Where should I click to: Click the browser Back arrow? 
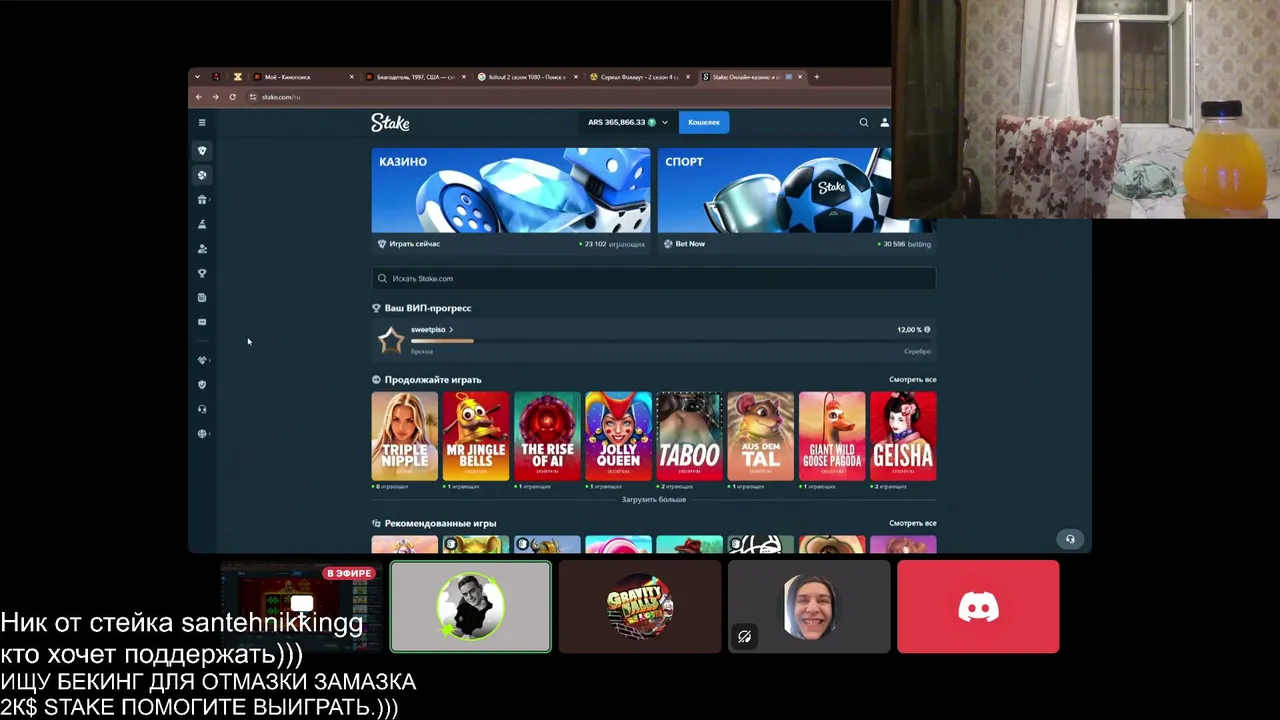tap(199, 97)
